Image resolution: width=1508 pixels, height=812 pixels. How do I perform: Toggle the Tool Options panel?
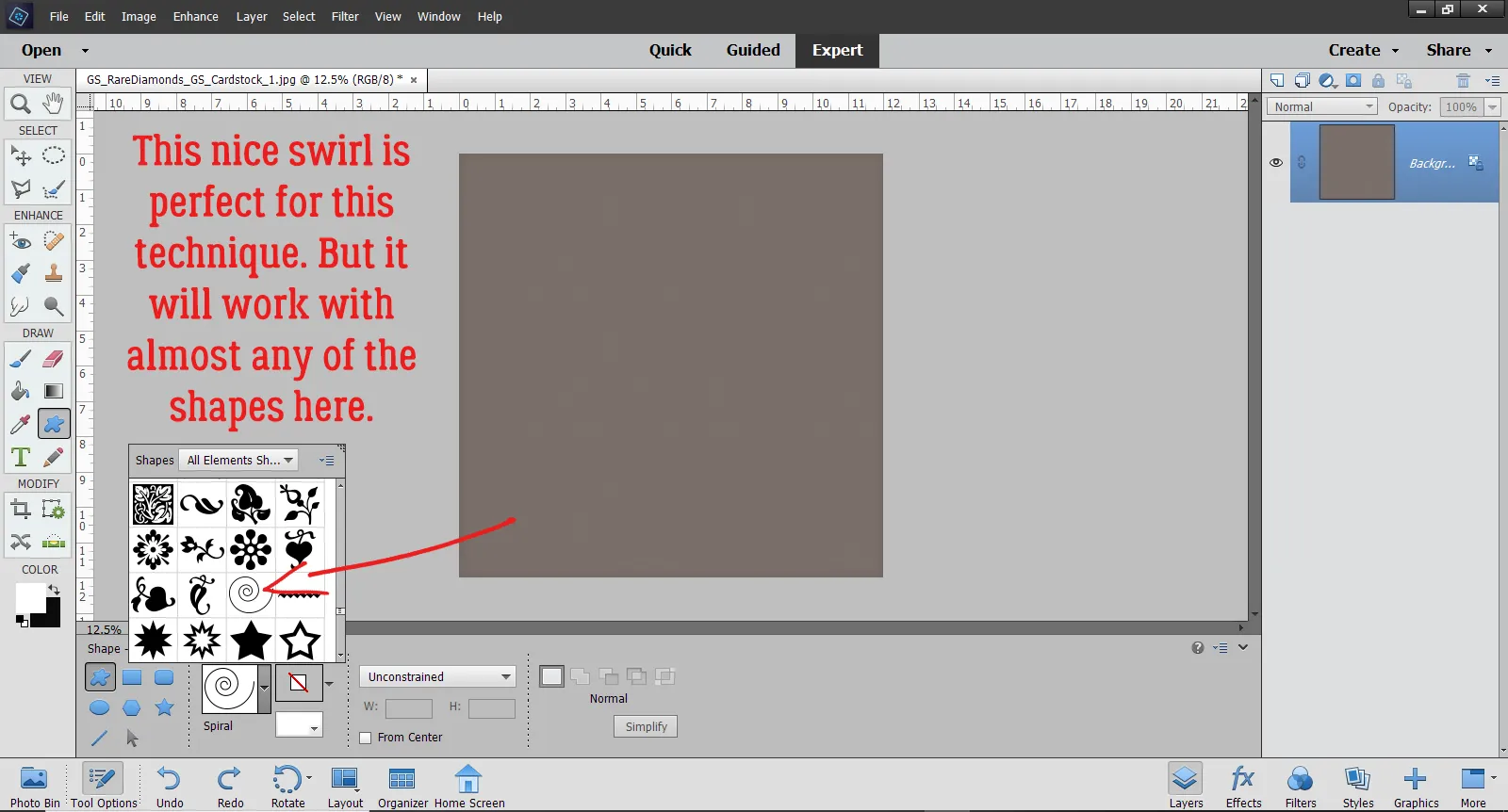point(103,786)
